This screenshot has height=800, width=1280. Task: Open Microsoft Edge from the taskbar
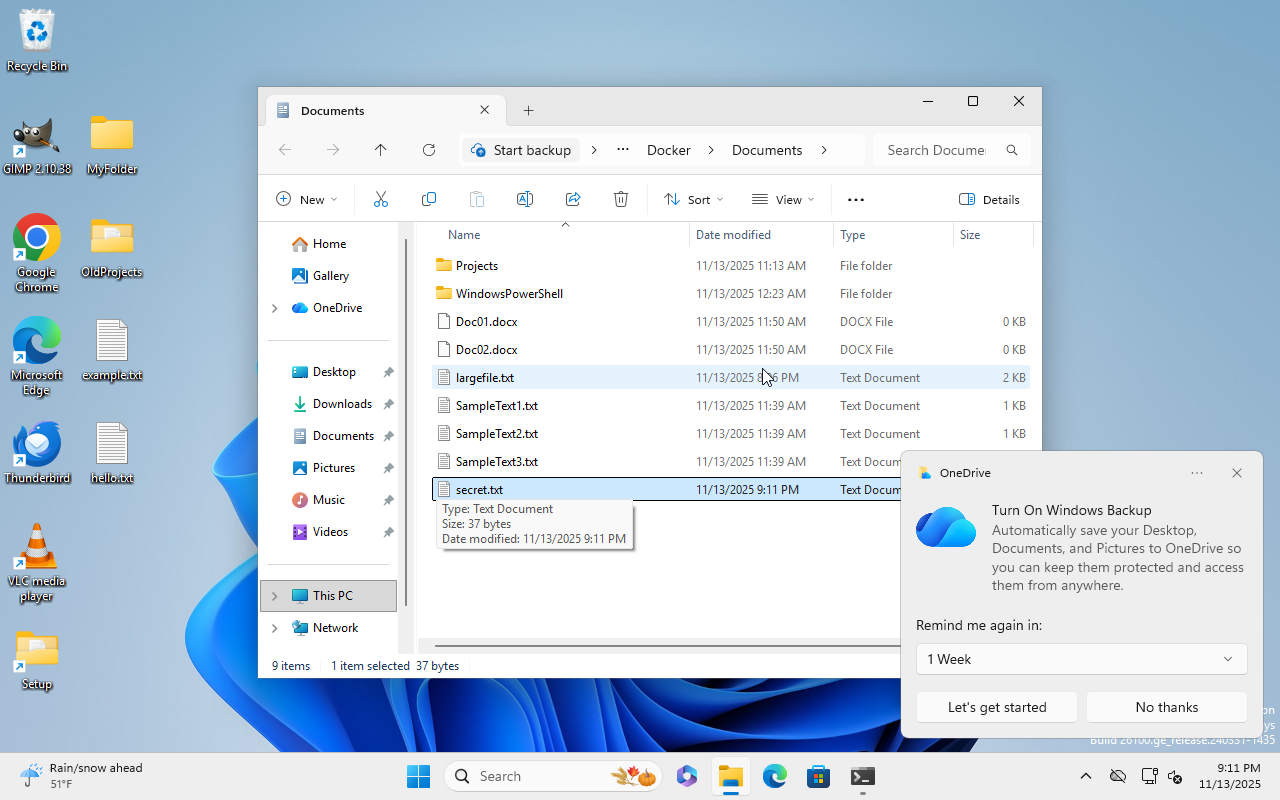[775, 776]
